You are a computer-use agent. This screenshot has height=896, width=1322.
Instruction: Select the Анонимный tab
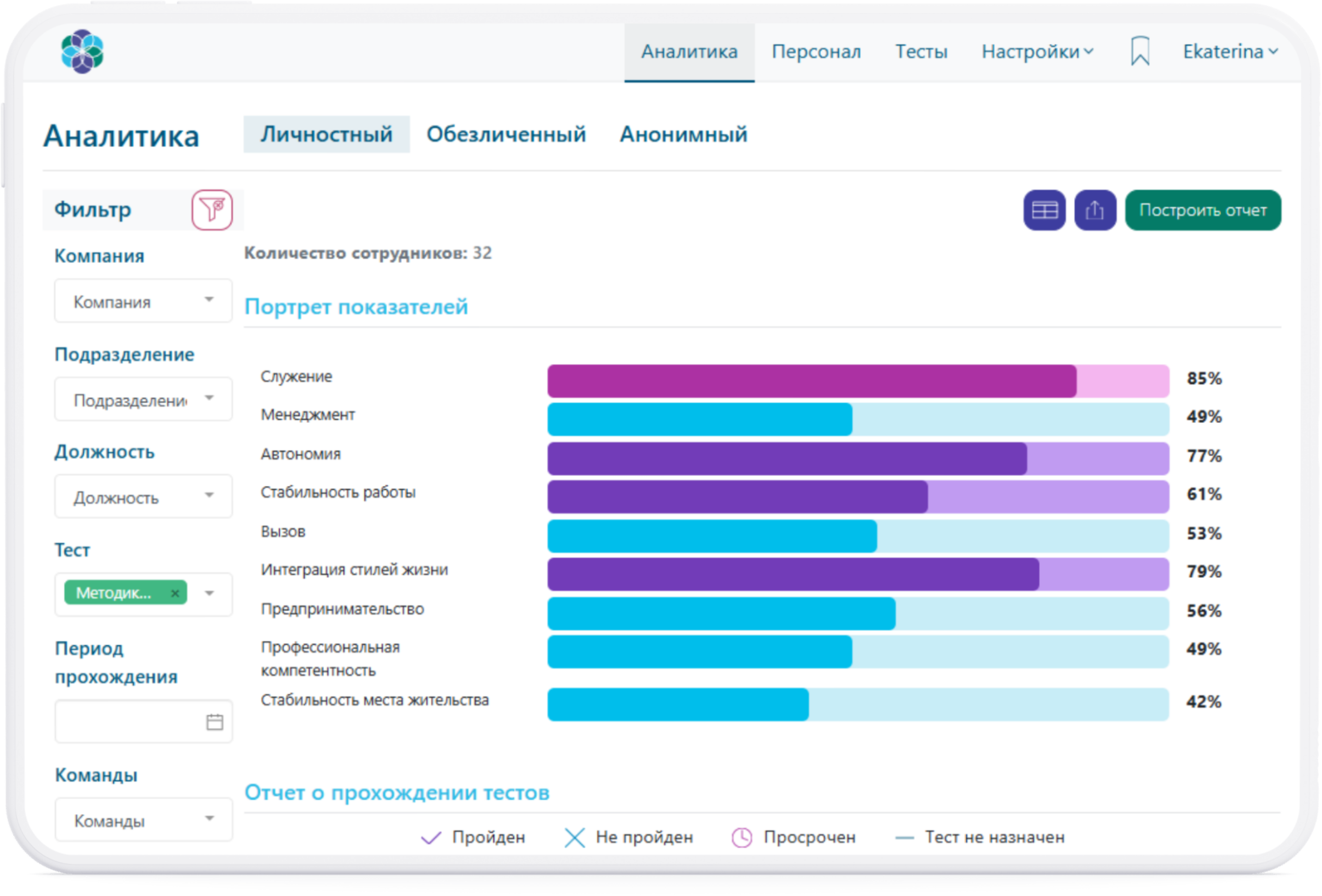pyautogui.click(x=683, y=134)
